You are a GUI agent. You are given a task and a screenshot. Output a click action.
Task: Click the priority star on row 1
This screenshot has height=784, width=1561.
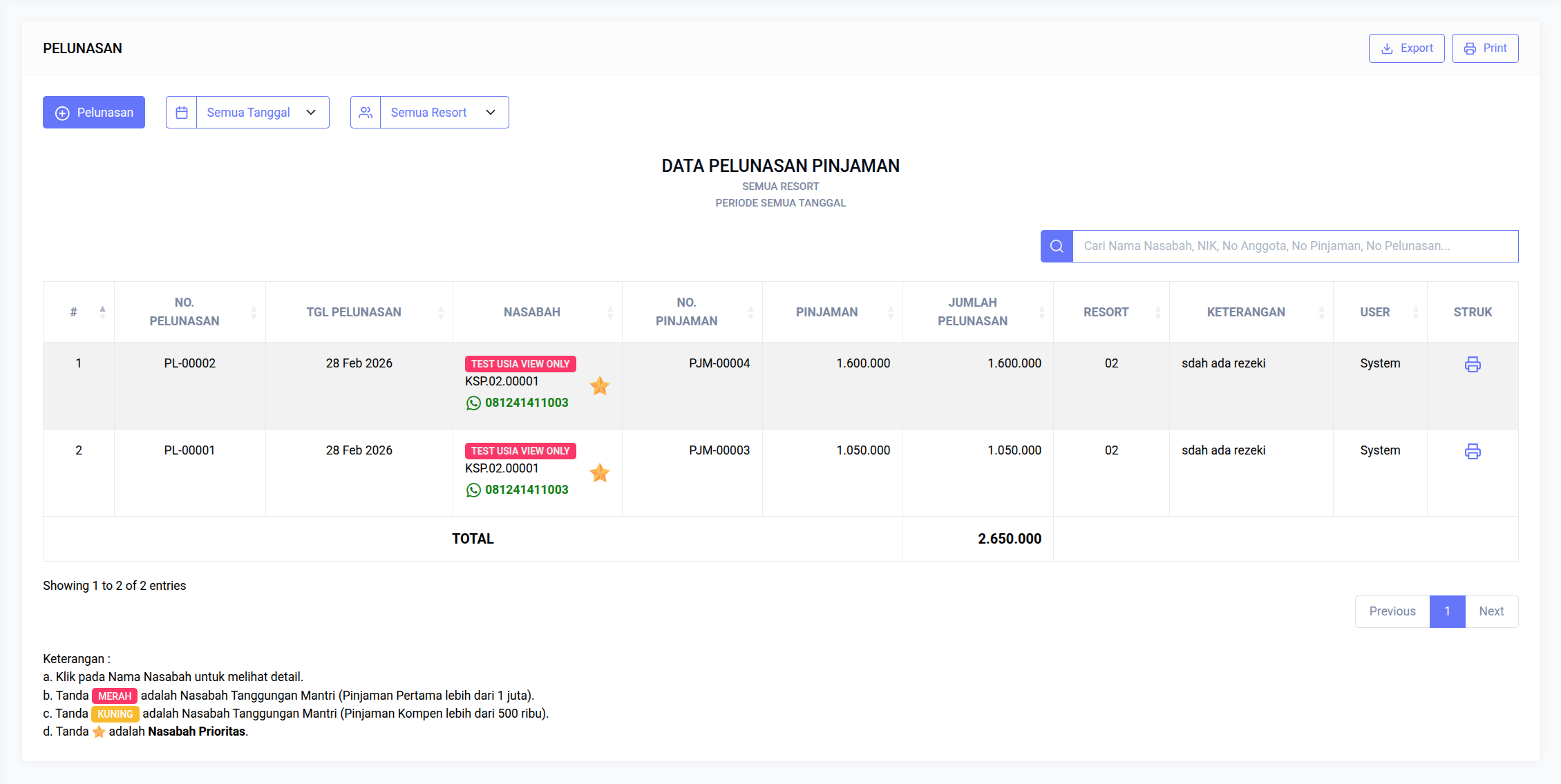coord(600,385)
